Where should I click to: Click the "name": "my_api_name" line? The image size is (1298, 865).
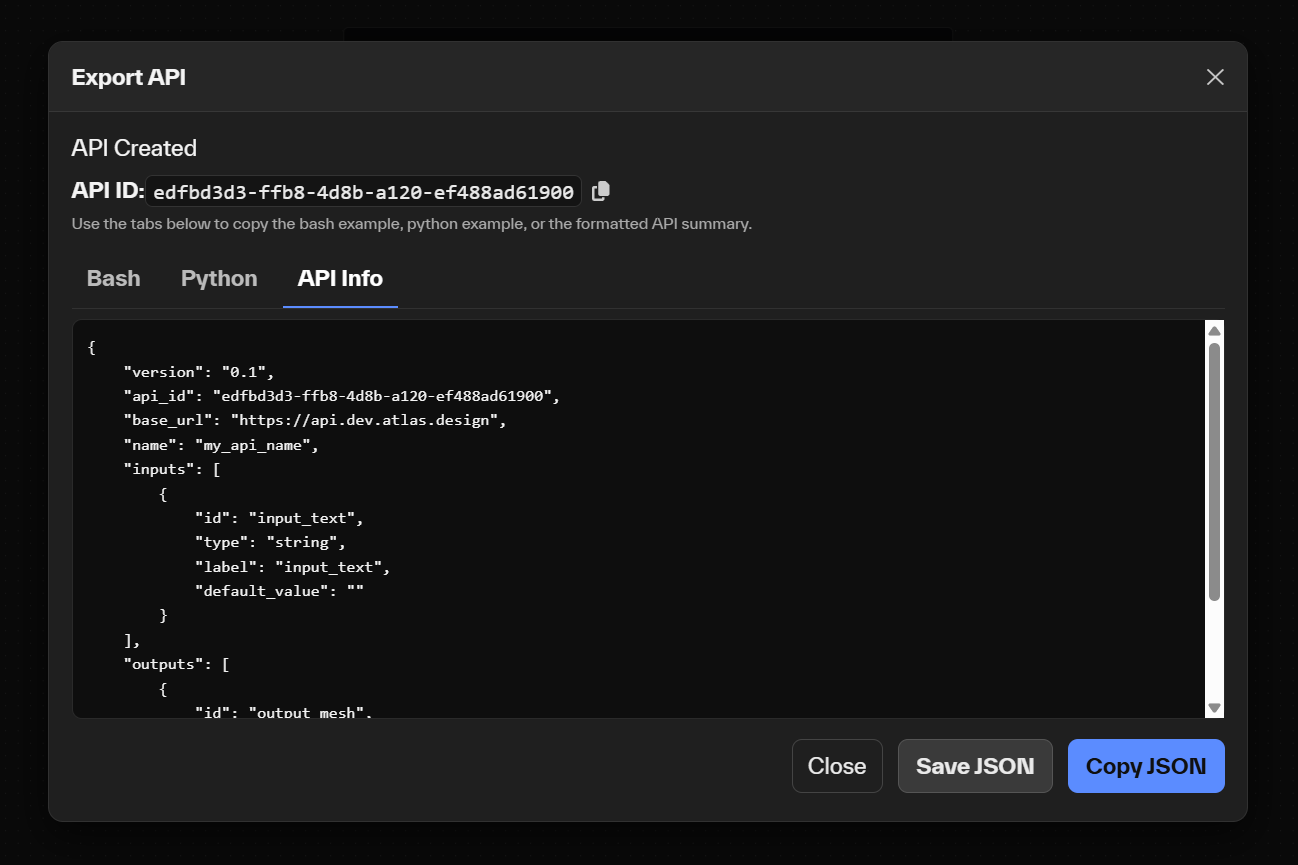point(220,445)
